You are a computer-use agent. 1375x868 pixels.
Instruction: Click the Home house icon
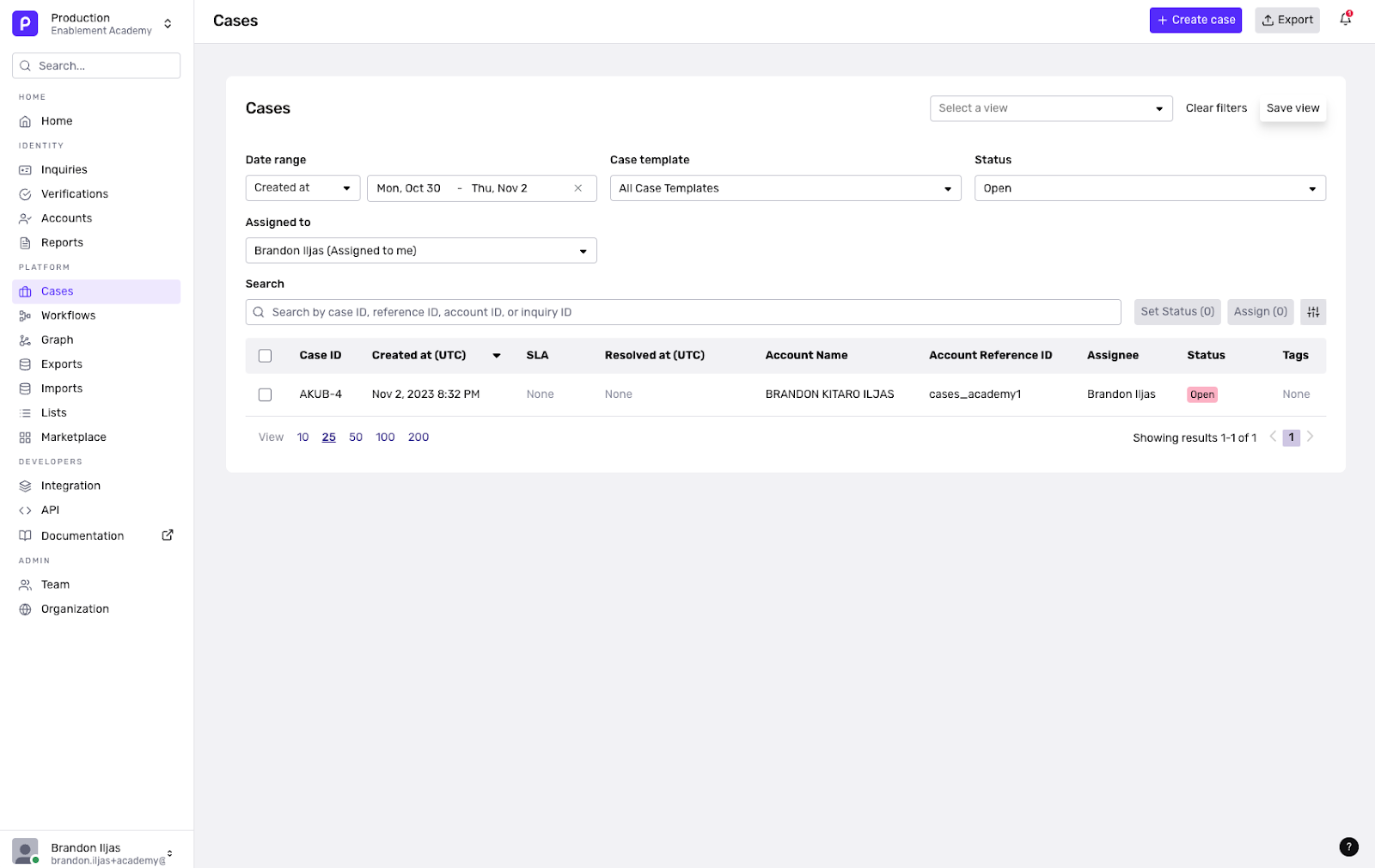[x=25, y=121]
